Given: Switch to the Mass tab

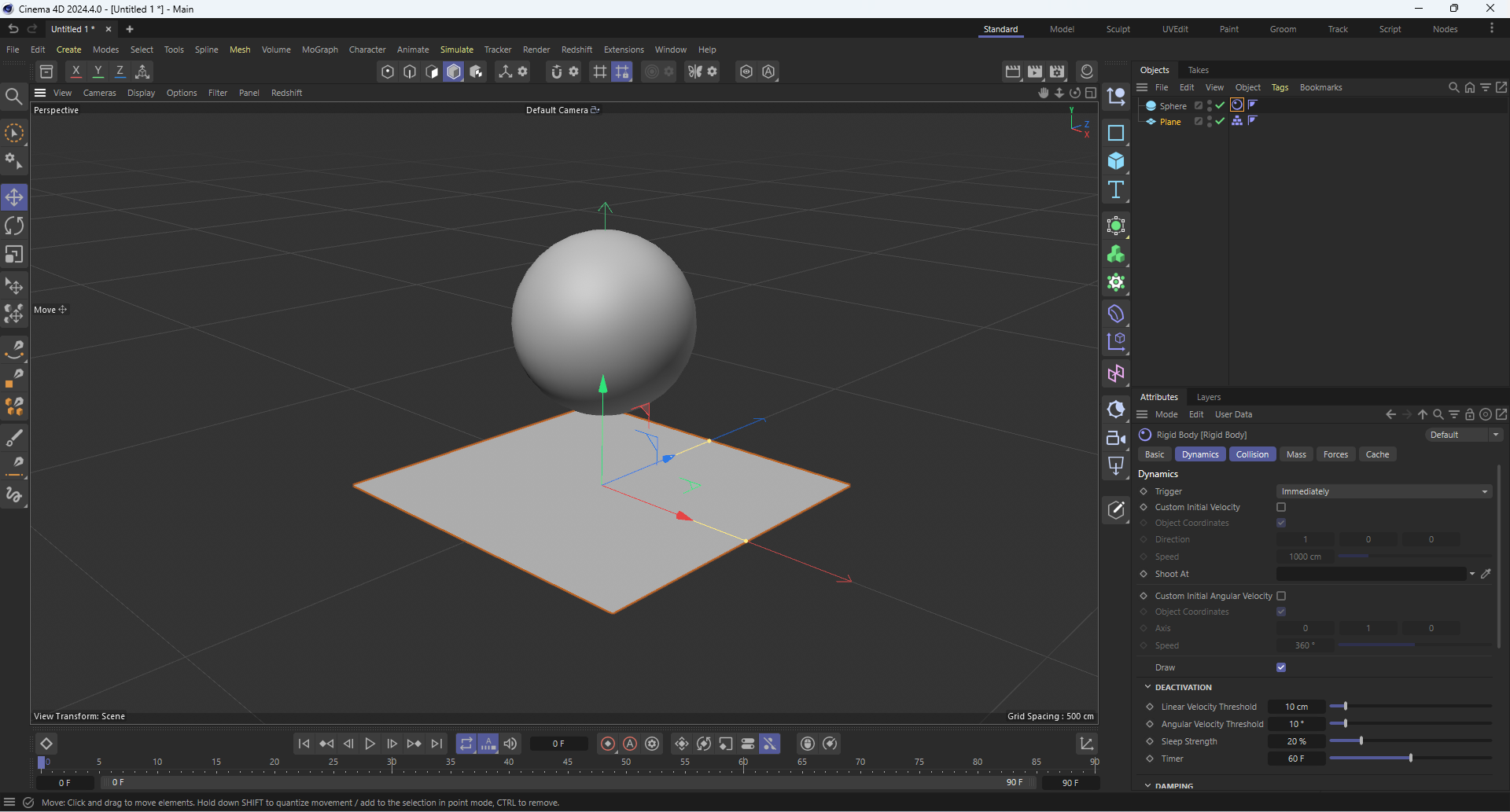Looking at the screenshot, I should pos(1296,454).
